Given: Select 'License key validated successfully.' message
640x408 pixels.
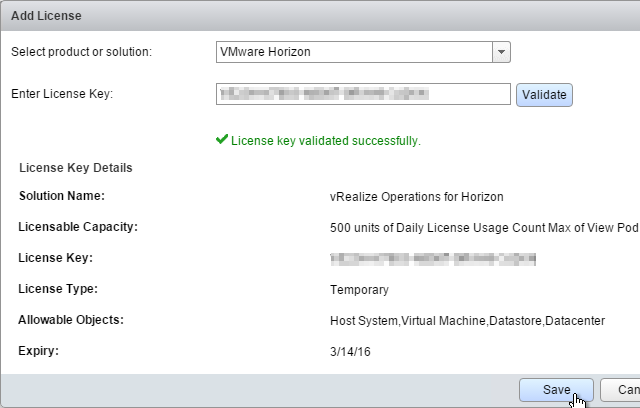Looking at the screenshot, I should 326,141.
